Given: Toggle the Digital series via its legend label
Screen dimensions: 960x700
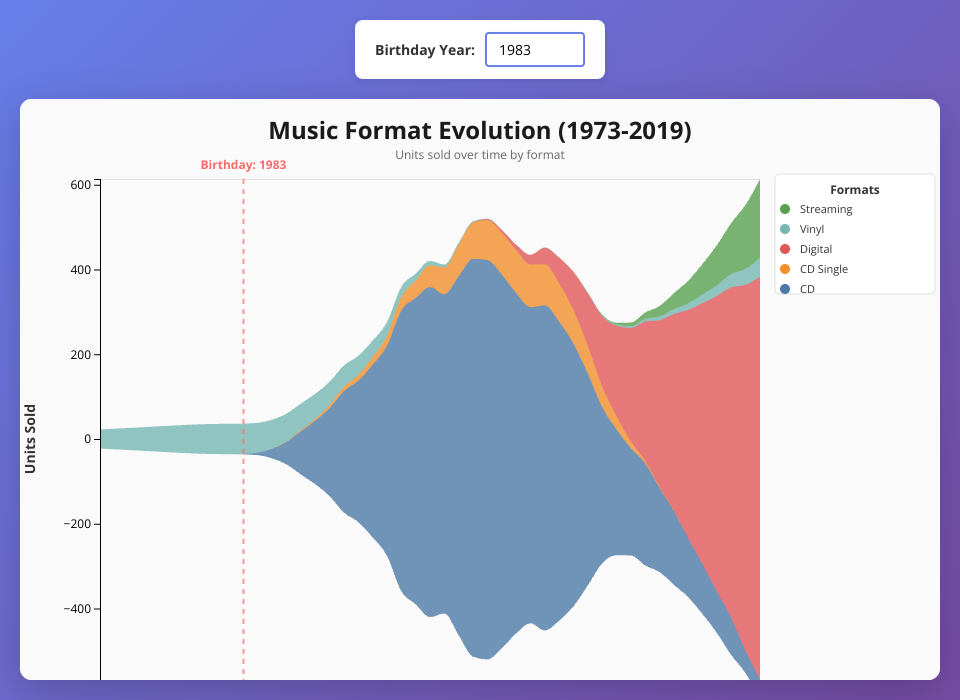Looking at the screenshot, I should pos(816,249).
